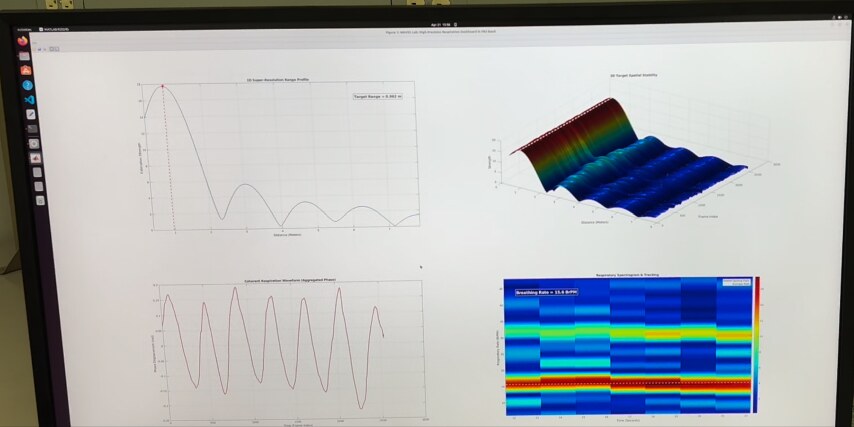
Task: Open the Text Editor dock icon
Action: (x=30, y=114)
